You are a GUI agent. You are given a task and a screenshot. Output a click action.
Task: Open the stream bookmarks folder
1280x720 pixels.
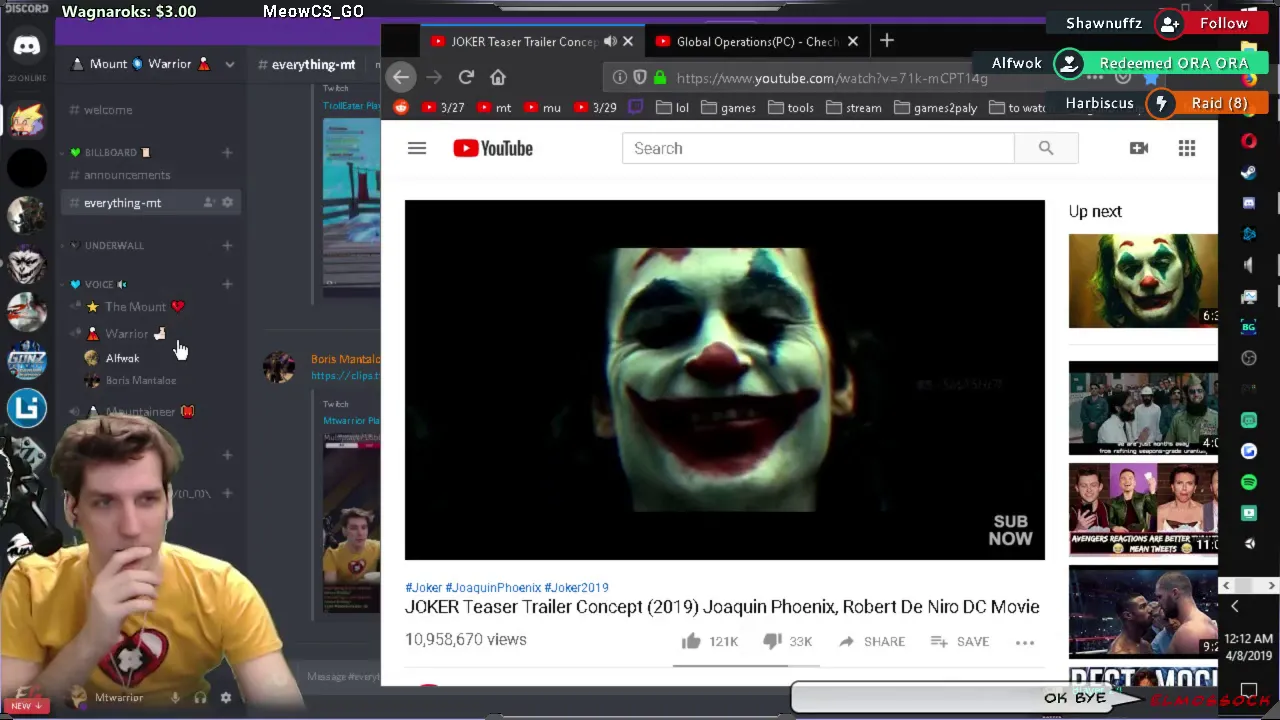[854, 107]
